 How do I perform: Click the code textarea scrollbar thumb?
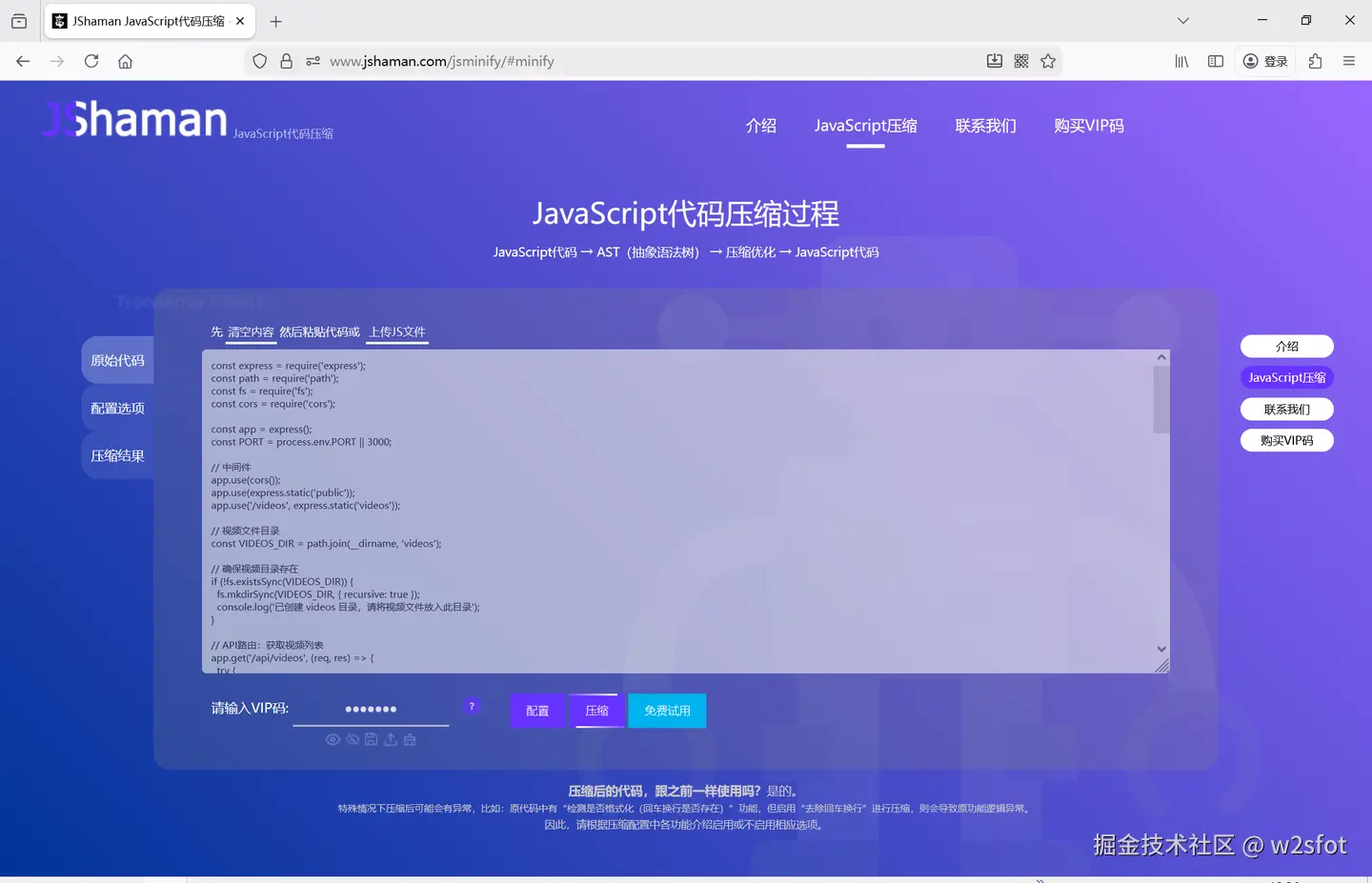[1161, 399]
